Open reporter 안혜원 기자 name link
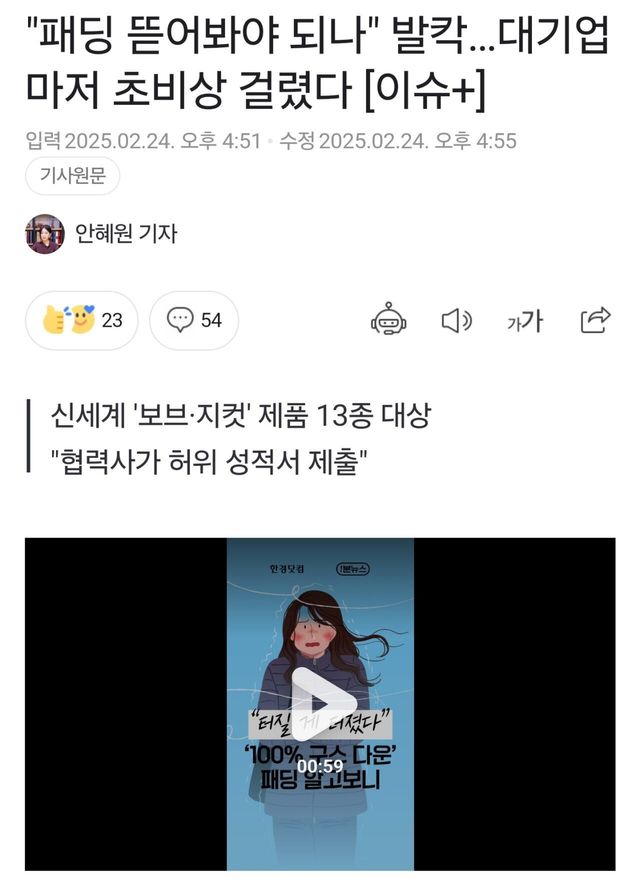 (126, 233)
